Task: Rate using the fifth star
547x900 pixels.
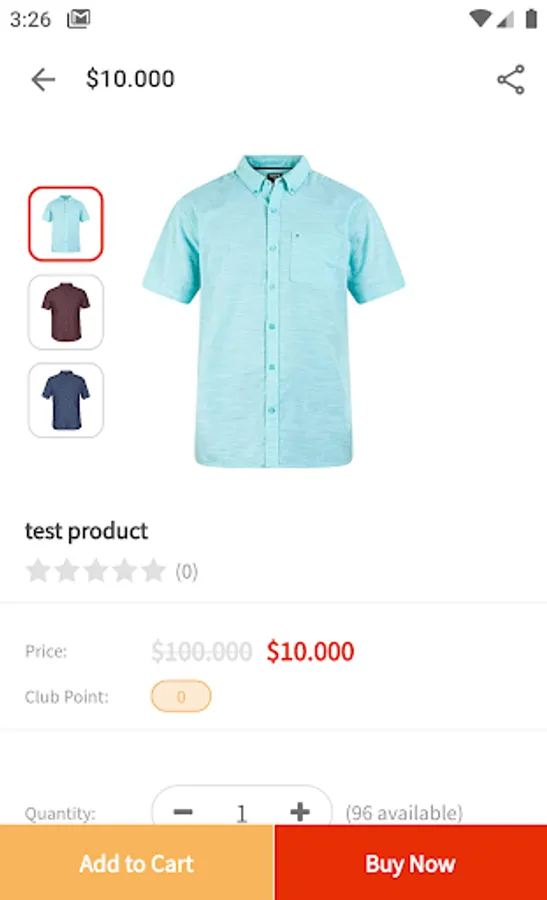Action: point(153,571)
